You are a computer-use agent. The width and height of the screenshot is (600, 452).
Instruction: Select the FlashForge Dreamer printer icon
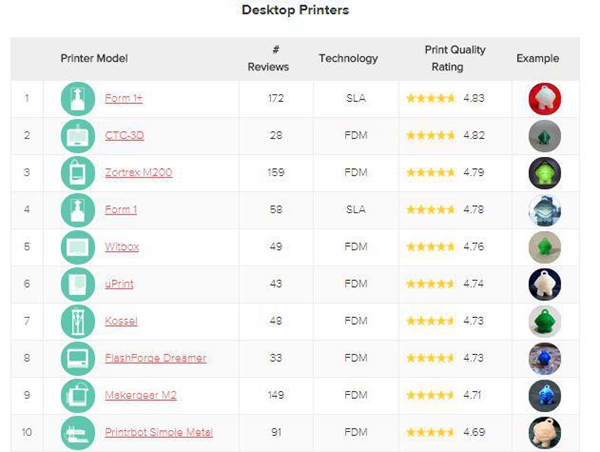[x=78, y=358]
